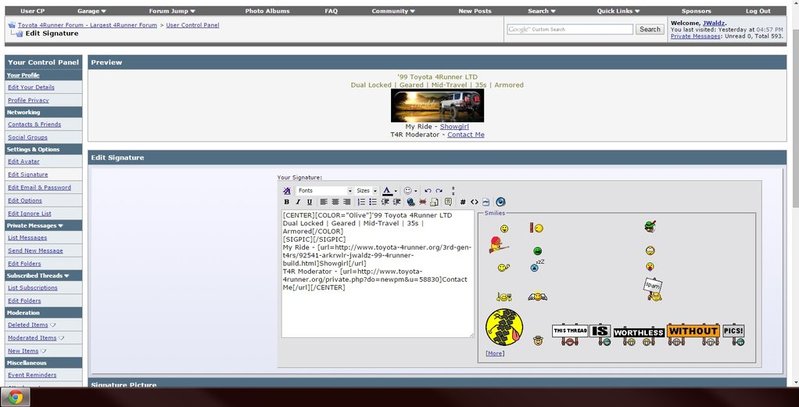The image size is (799, 407).
Task: Open Photo Albums in the navbar
Action: click(267, 11)
